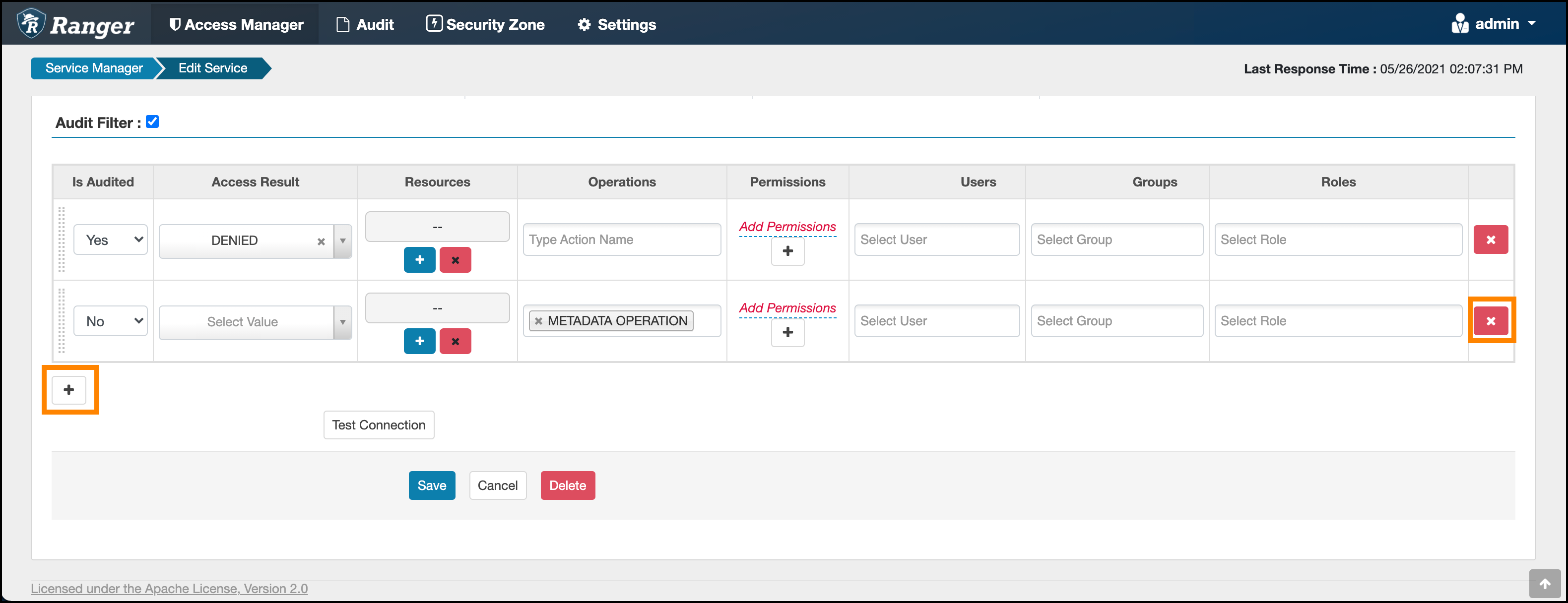Add permissions in the first filter row

click(787, 251)
